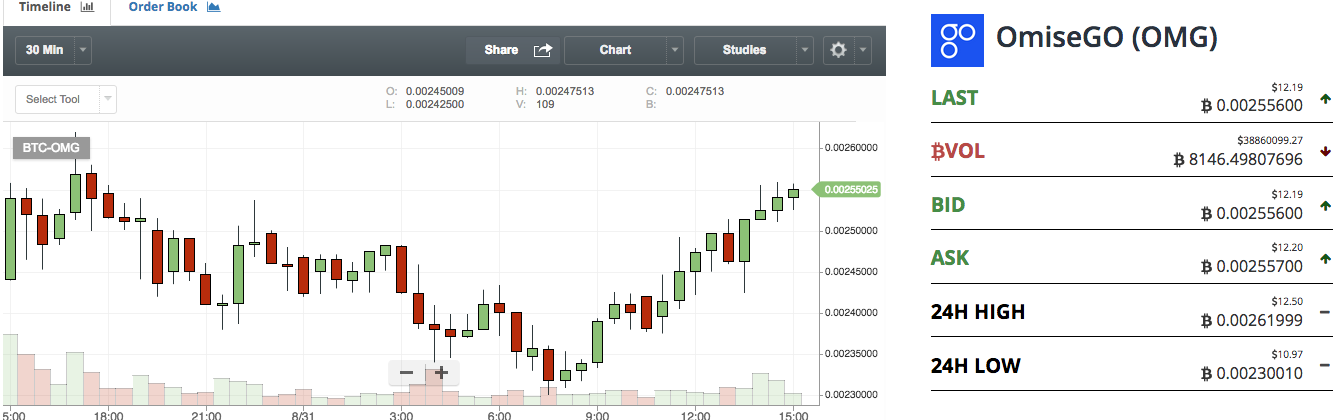The image size is (1333, 420).
Task: Click the 18:00 time axis label
Action: [x=108, y=414]
